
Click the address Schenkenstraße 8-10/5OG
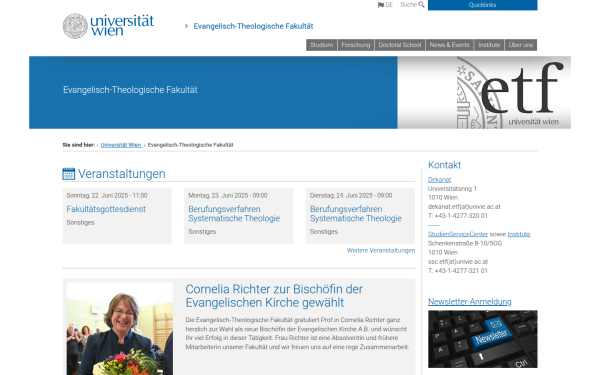click(465, 243)
